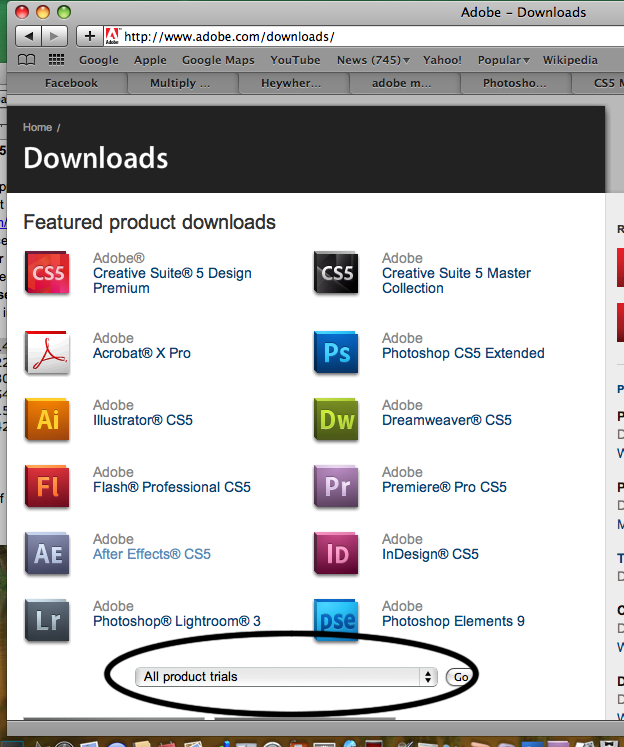Image resolution: width=624 pixels, height=747 pixels.
Task: Open InDesign CS5 download link
Action: coord(430,554)
